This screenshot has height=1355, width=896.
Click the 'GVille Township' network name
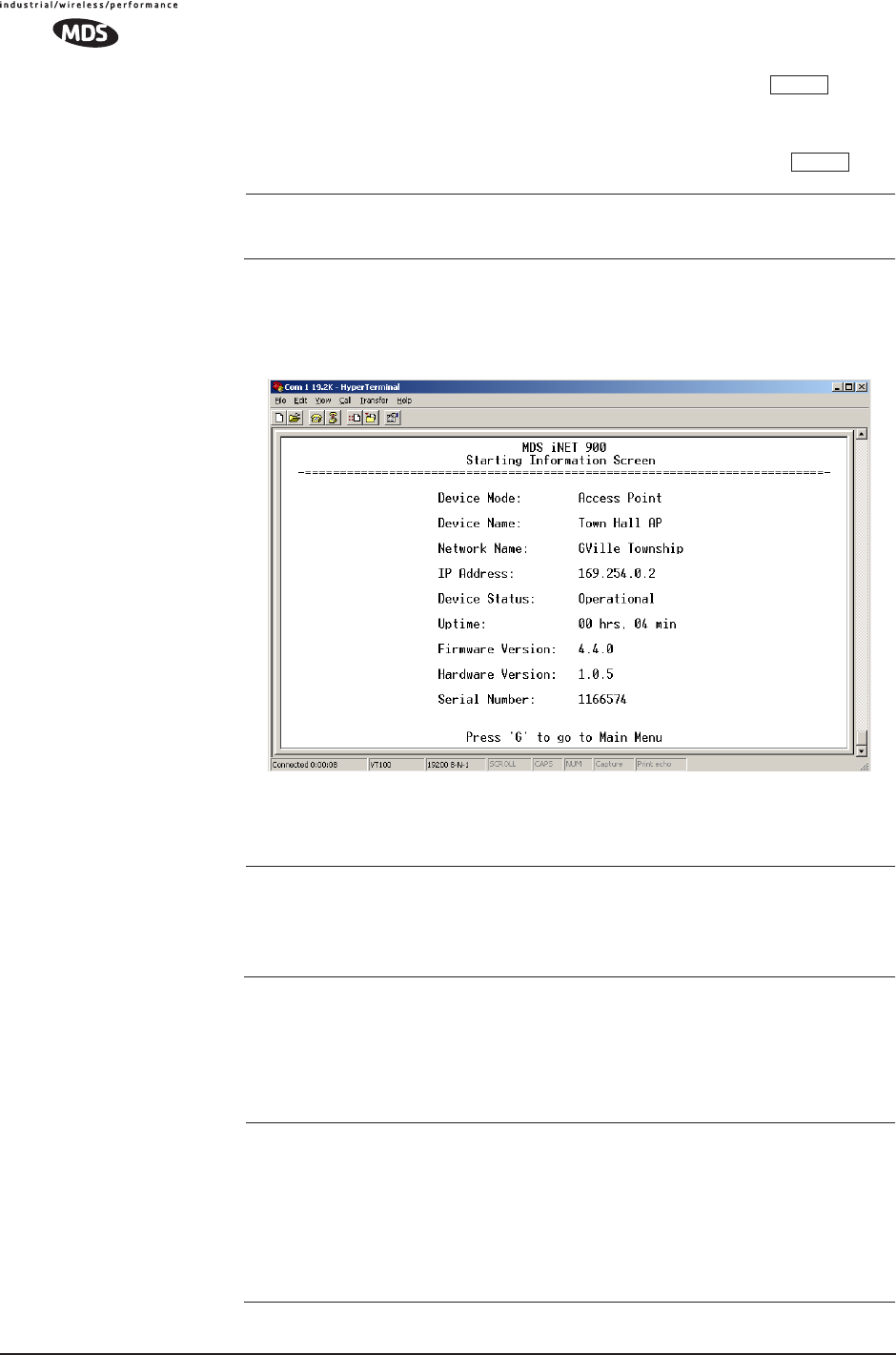[x=631, y=548]
